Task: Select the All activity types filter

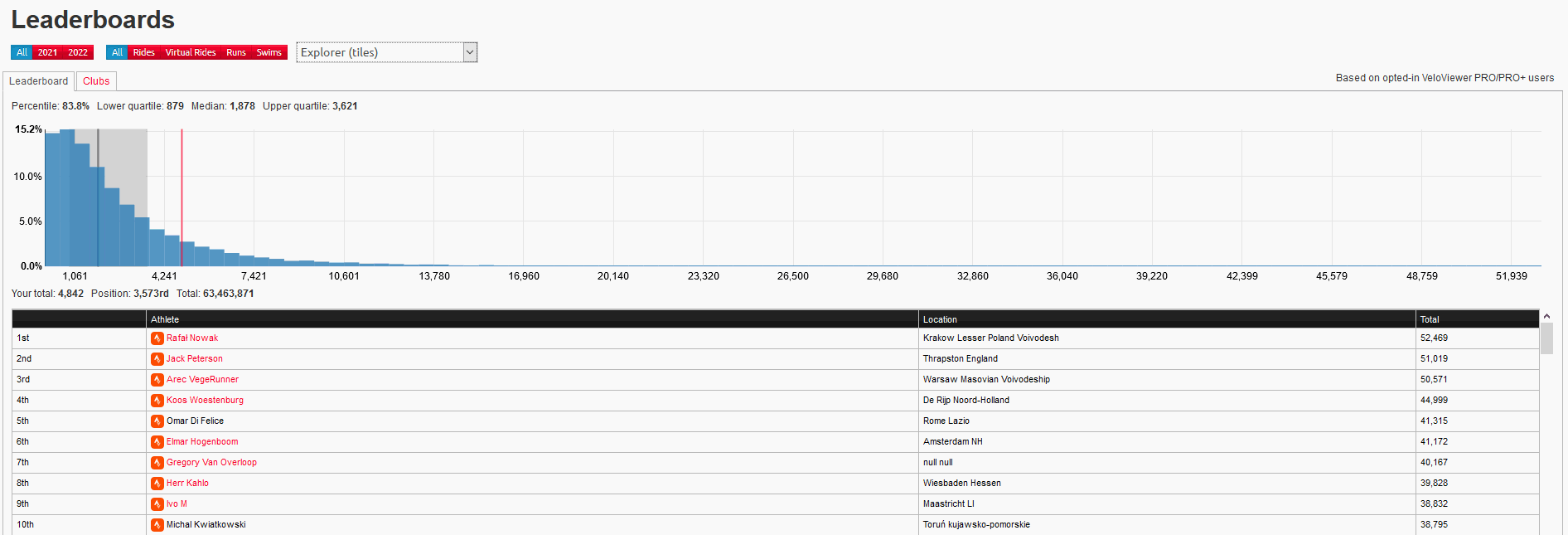Action: 117,52
